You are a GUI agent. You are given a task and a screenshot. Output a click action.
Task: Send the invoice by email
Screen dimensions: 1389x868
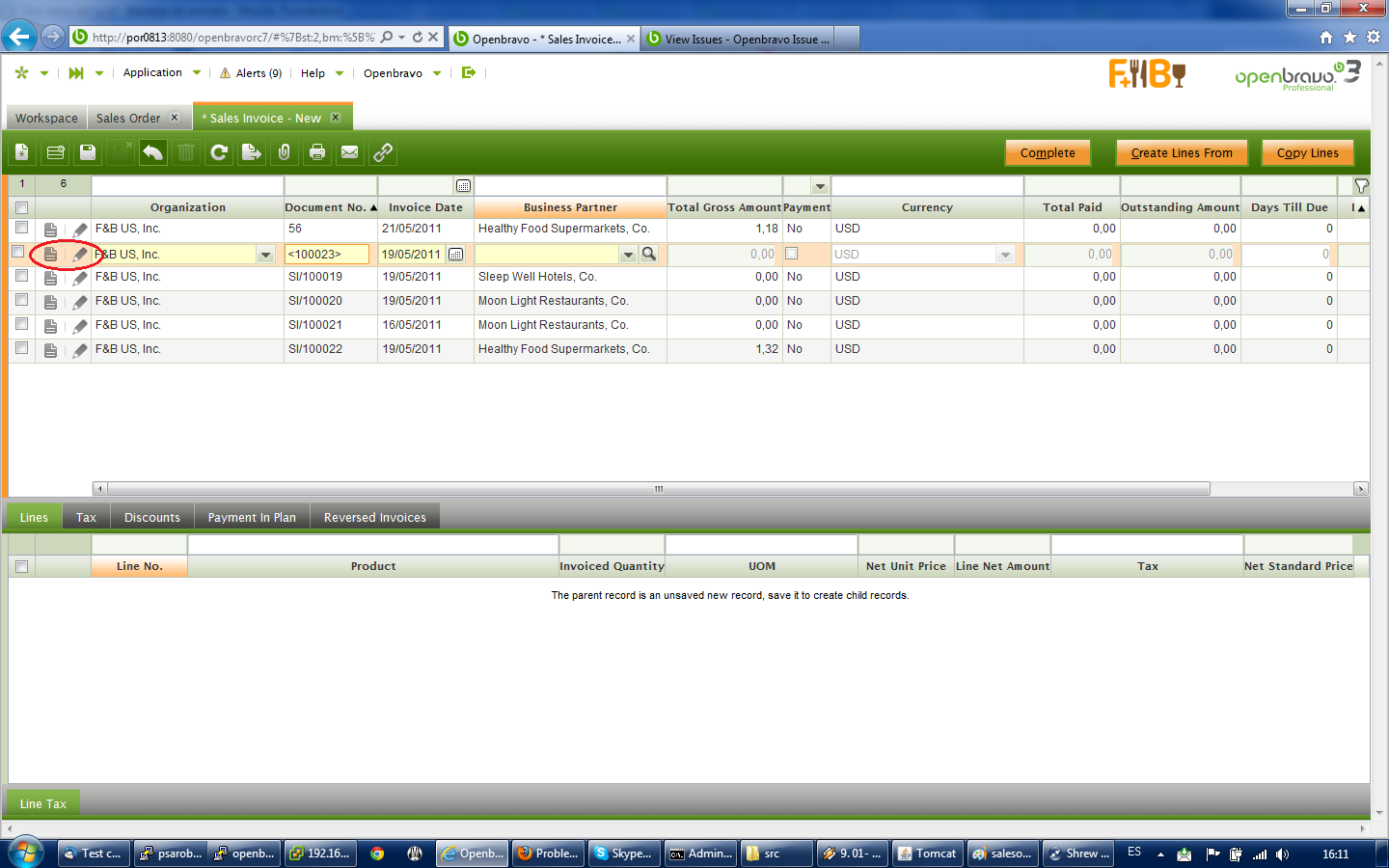(x=350, y=152)
